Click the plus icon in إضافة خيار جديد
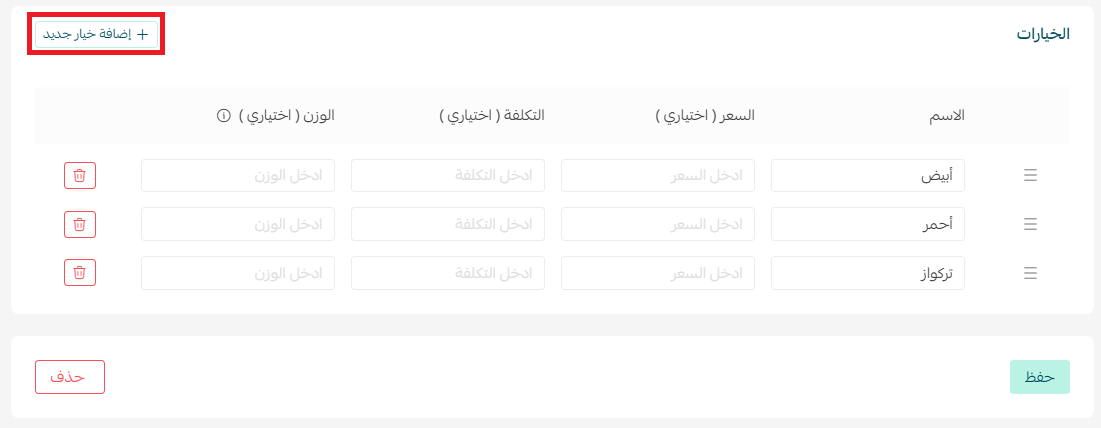1101x428 pixels. (143, 34)
